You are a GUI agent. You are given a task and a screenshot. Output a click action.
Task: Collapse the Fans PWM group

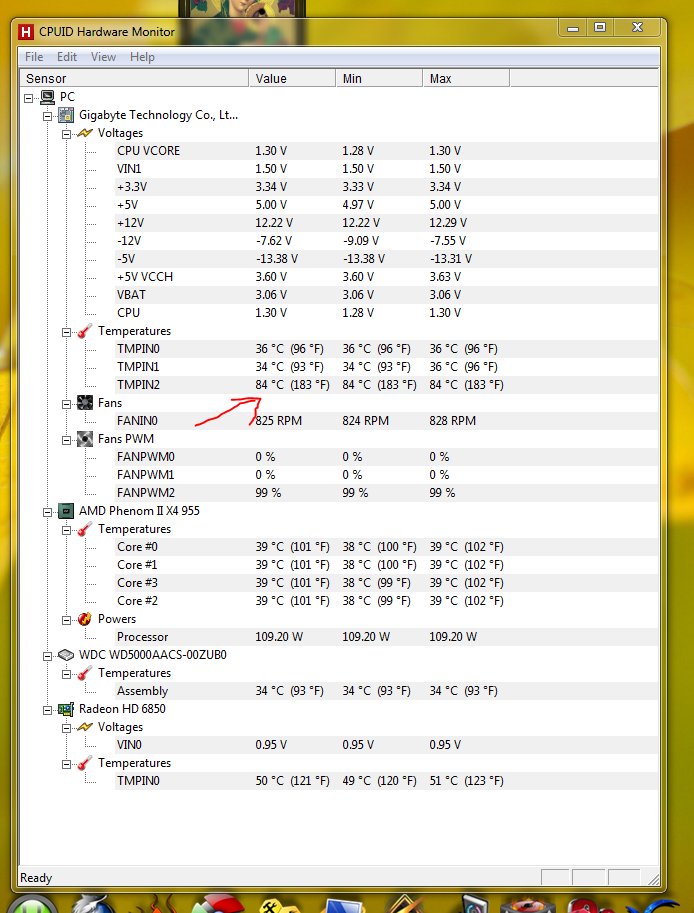coord(66,440)
